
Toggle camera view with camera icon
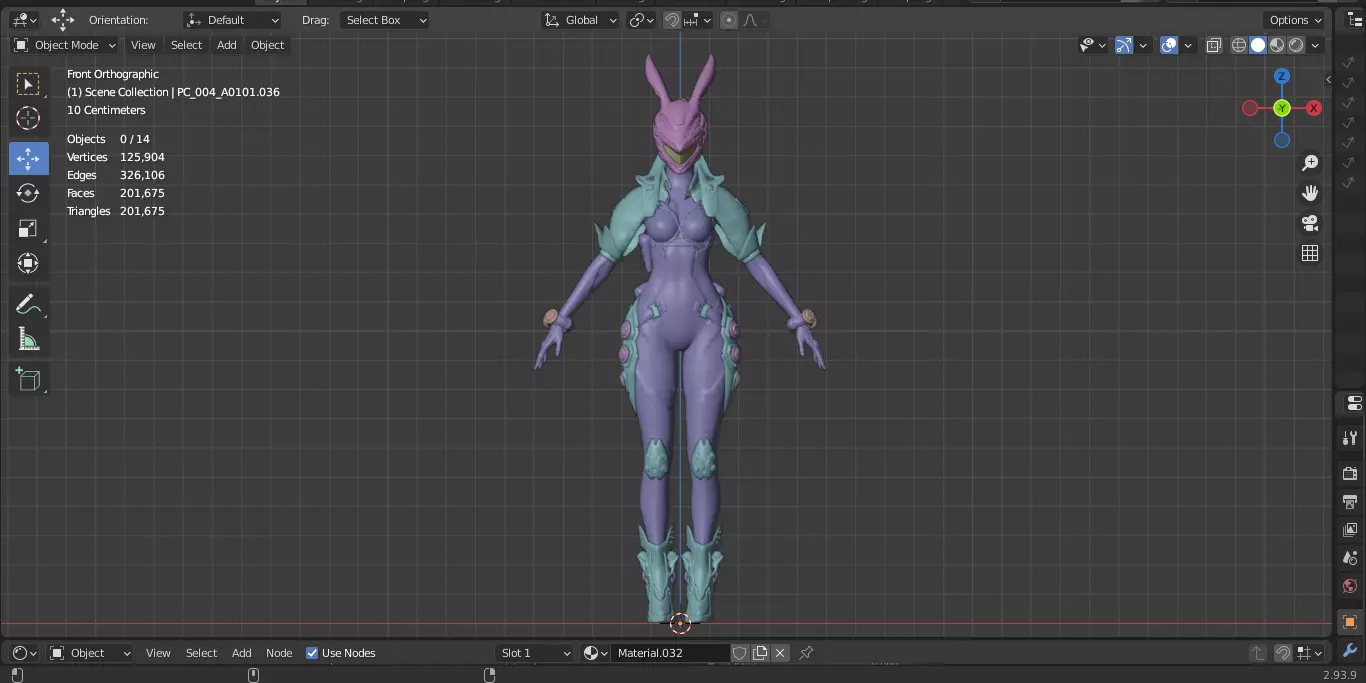1310,223
